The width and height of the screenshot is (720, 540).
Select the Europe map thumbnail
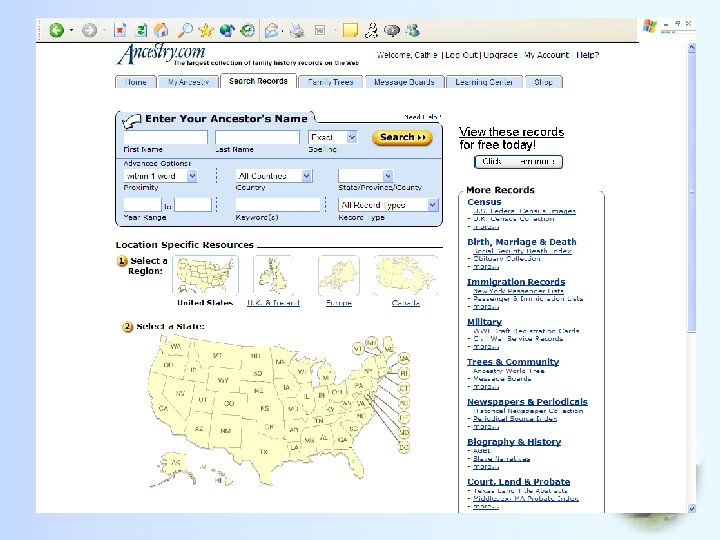pyautogui.click(x=338, y=276)
